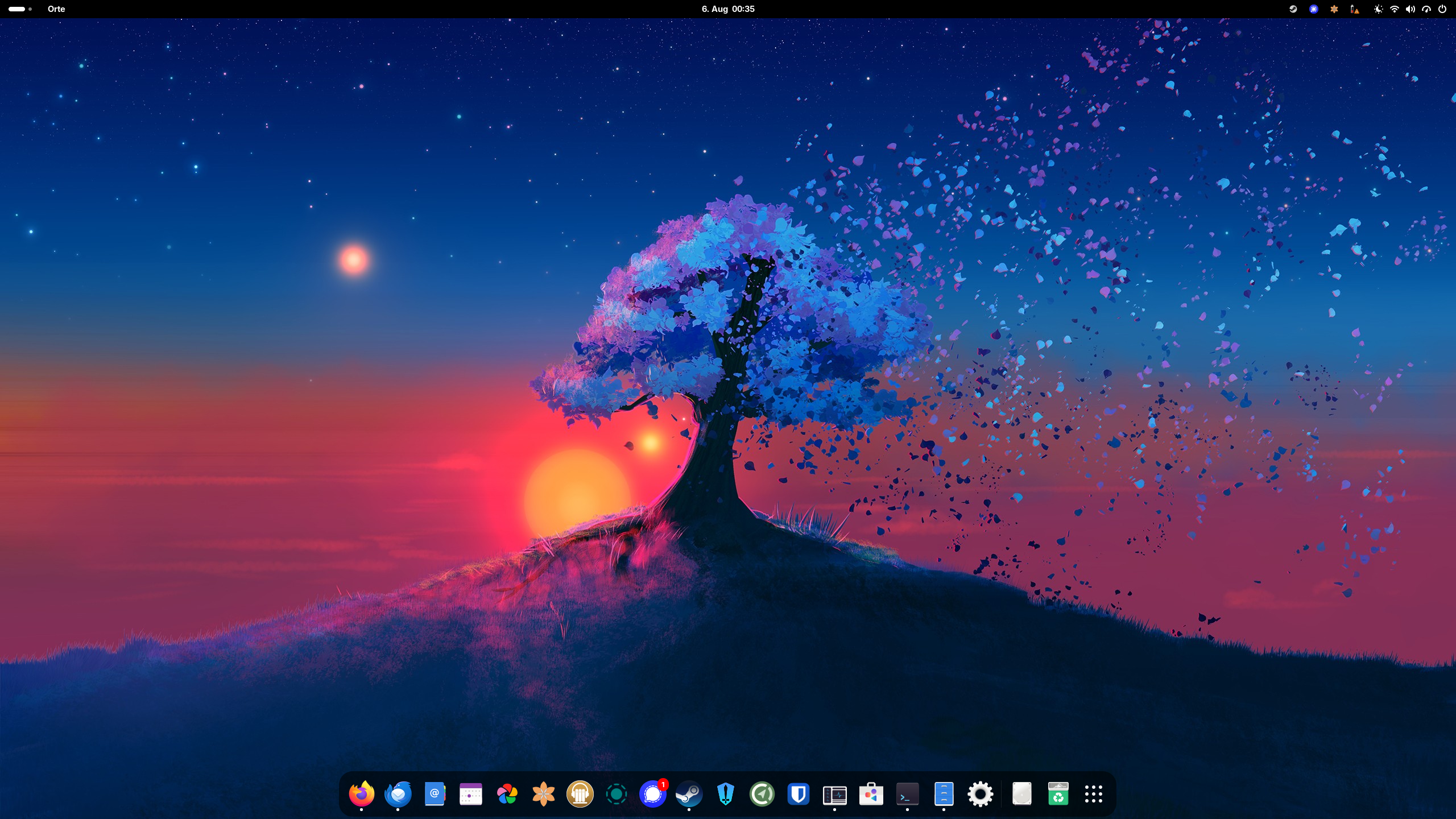
Task: Open the clock and calendar menu
Action: (x=728, y=9)
